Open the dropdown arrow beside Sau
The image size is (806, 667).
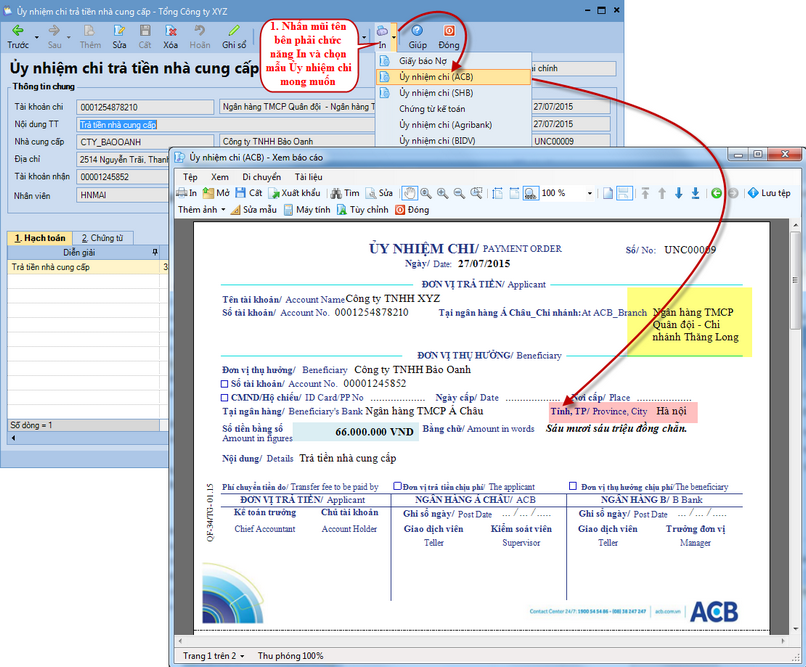[x=68, y=38]
